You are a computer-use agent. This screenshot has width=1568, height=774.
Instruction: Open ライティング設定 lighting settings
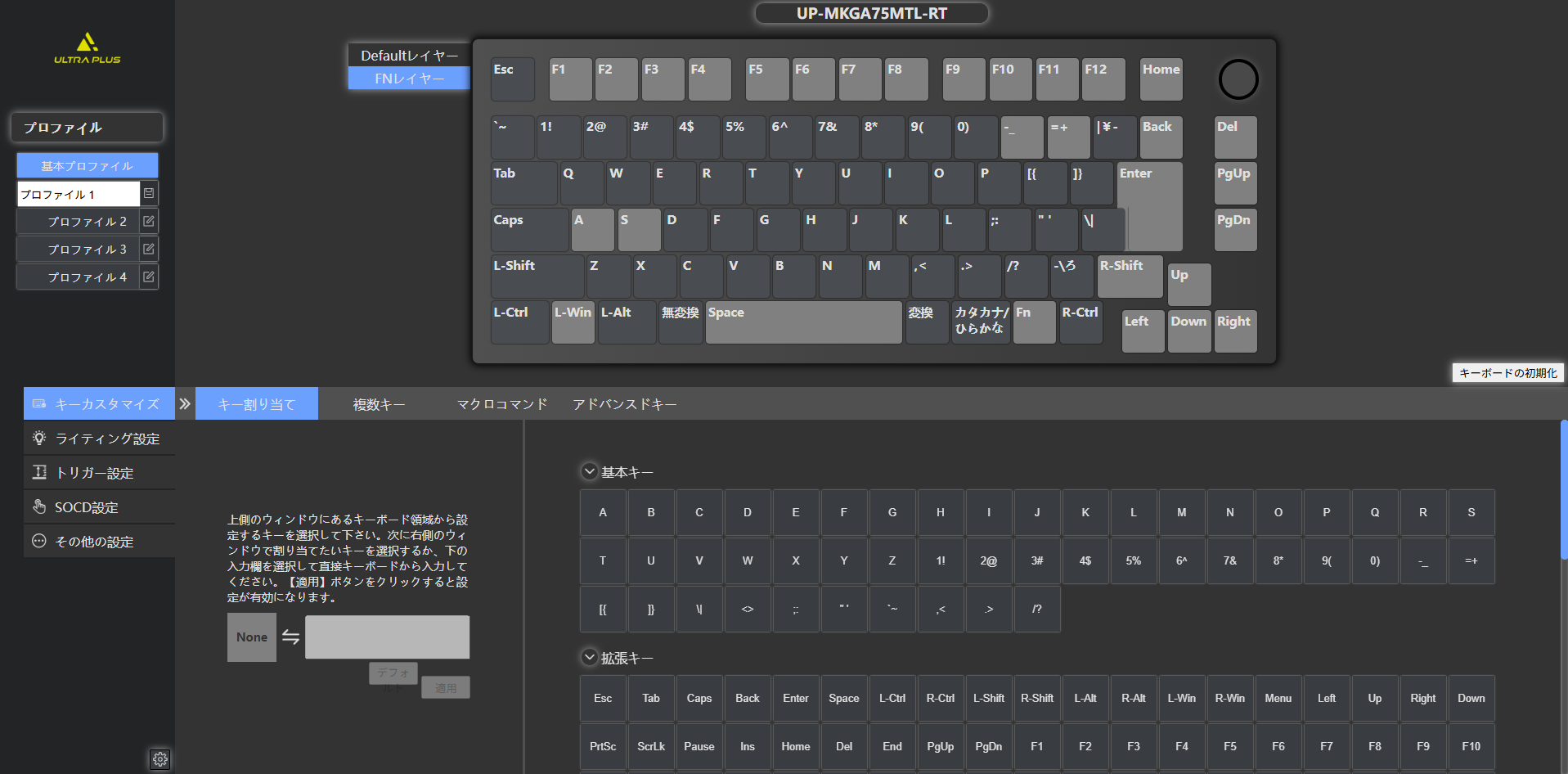[106, 439]
